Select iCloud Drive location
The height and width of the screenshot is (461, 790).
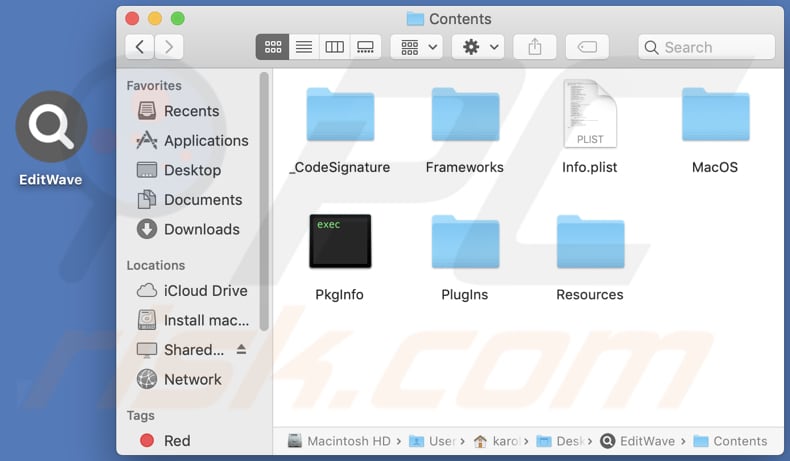[192, 291]
